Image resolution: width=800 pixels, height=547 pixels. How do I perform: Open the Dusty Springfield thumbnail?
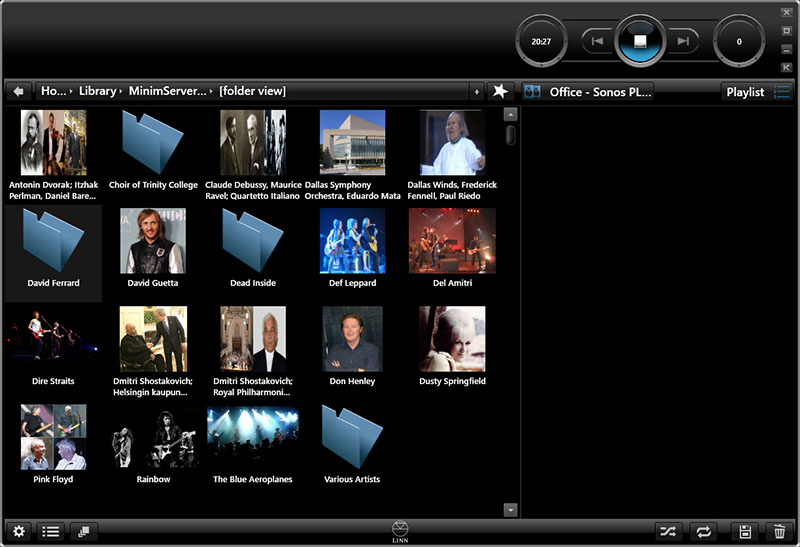coord(452,339)
